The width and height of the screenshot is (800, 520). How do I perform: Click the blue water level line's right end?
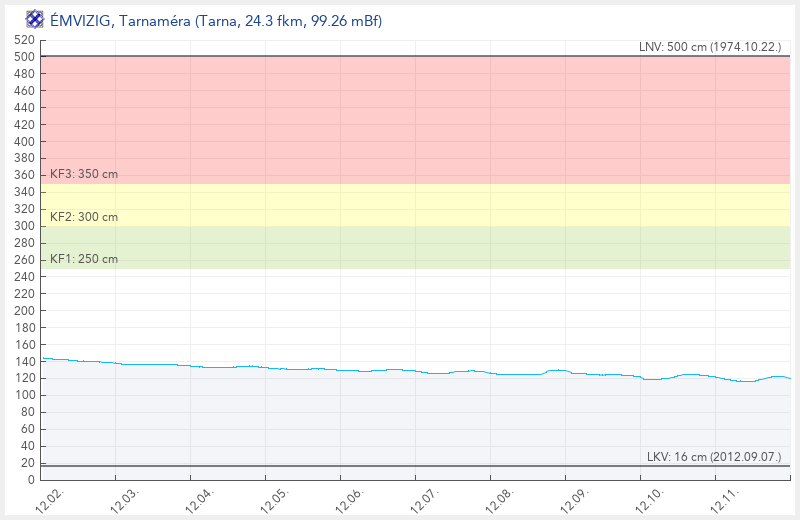pos(788,378)
